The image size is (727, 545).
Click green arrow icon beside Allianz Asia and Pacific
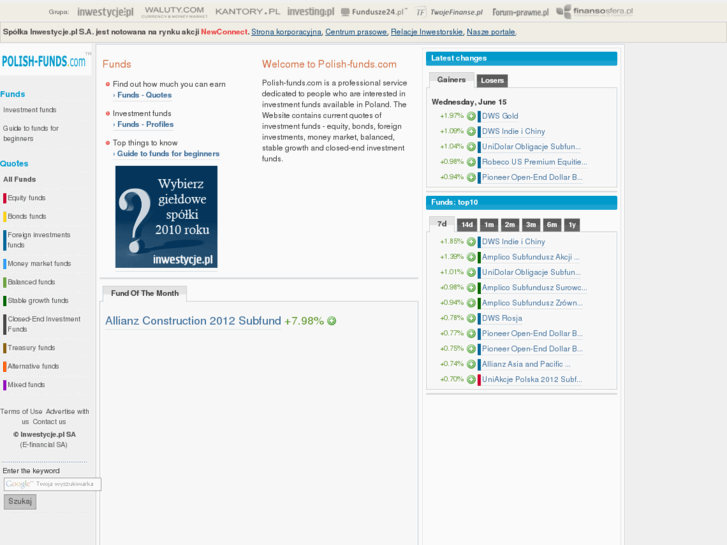(471, 364)
